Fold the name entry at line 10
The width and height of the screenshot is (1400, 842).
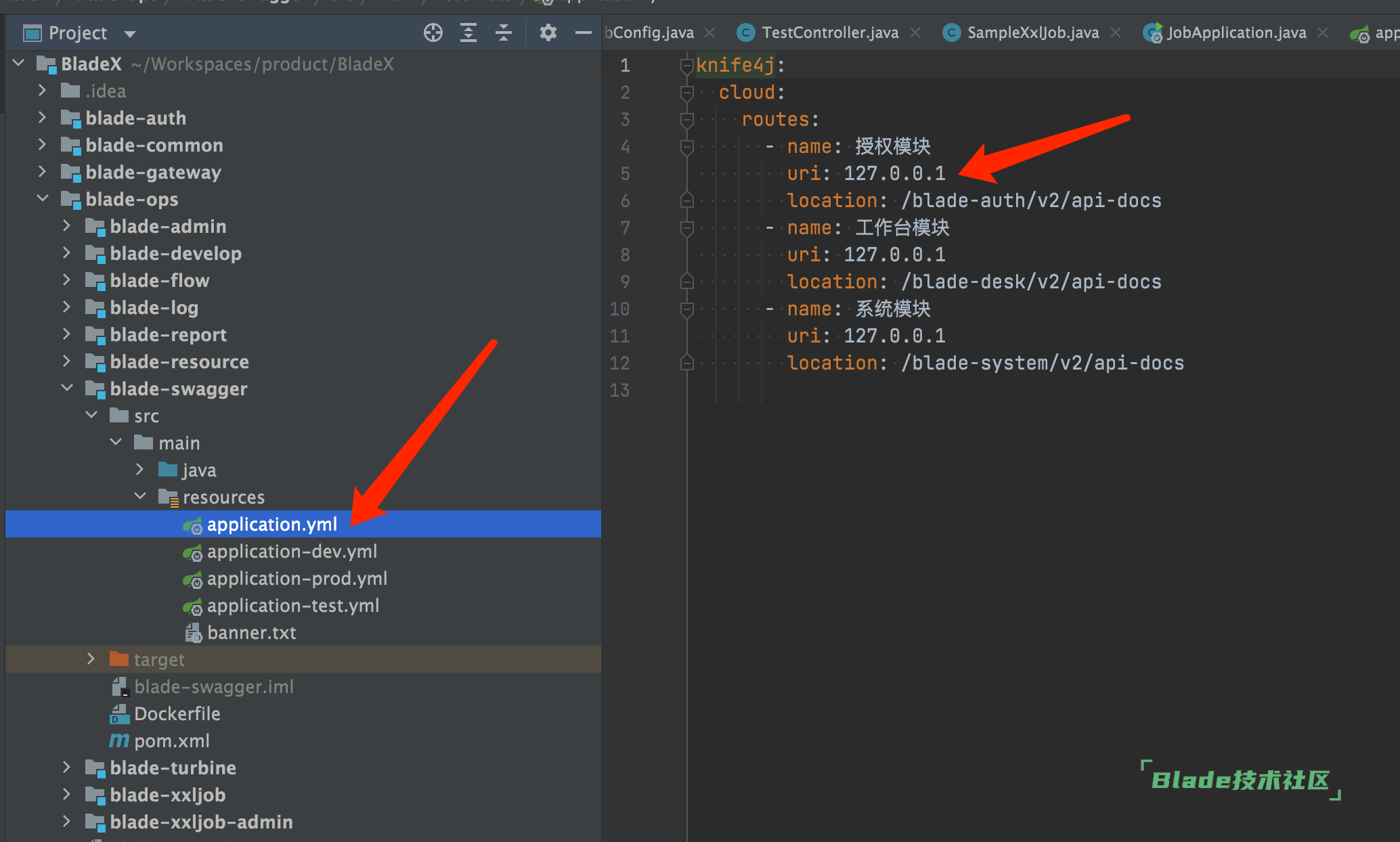coord(686,309)
